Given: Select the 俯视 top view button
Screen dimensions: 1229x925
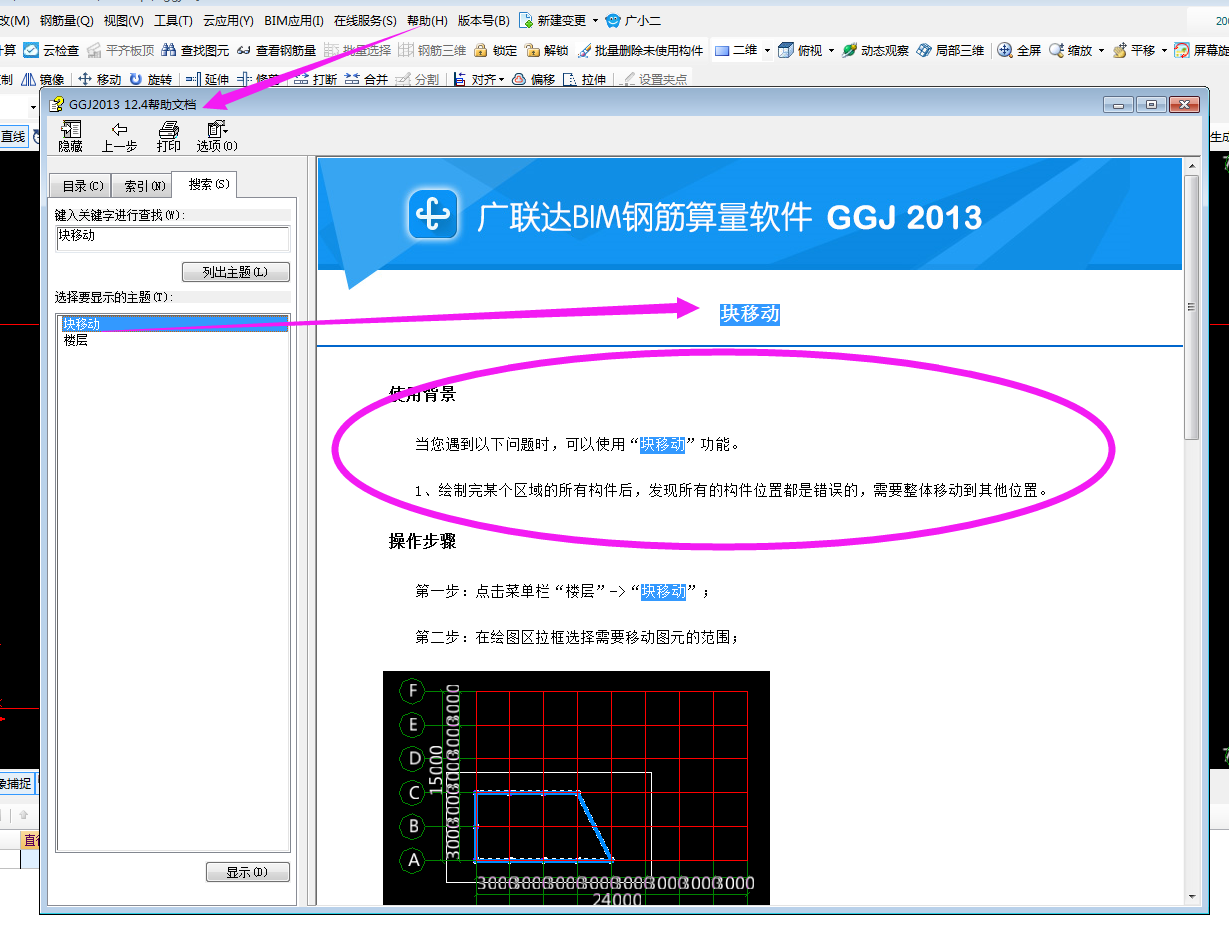Looking at the screenshot, I should tap(802, 50).
